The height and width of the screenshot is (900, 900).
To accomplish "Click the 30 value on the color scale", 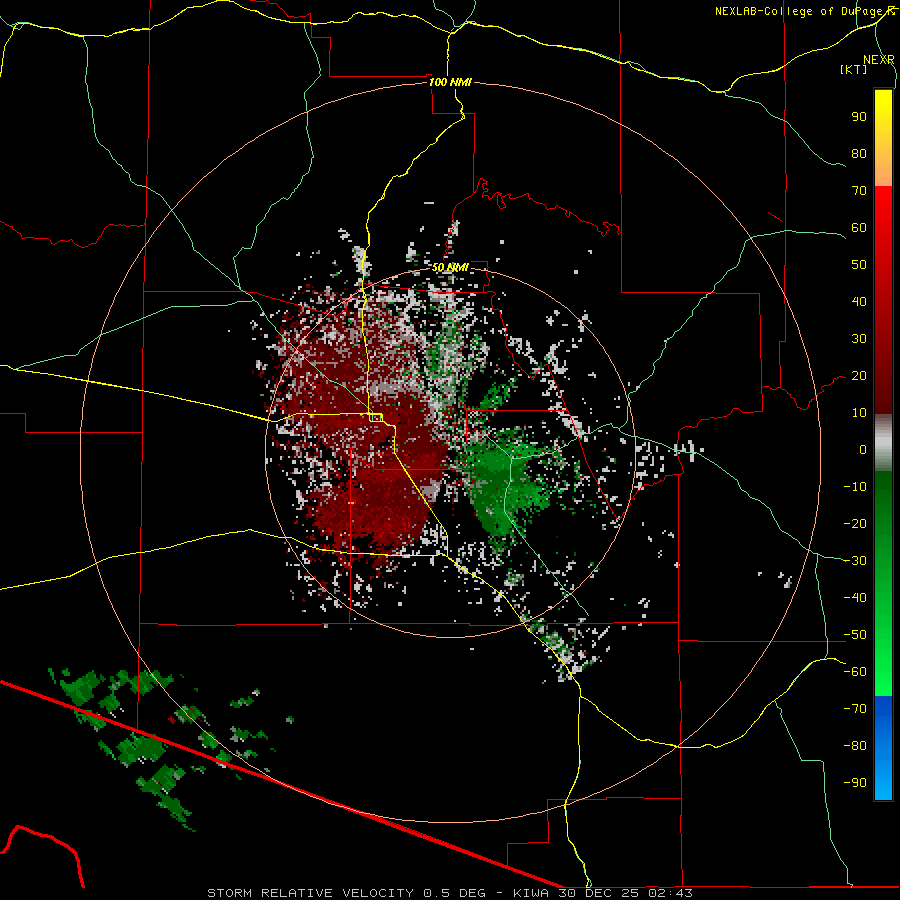I will (859, 339).
